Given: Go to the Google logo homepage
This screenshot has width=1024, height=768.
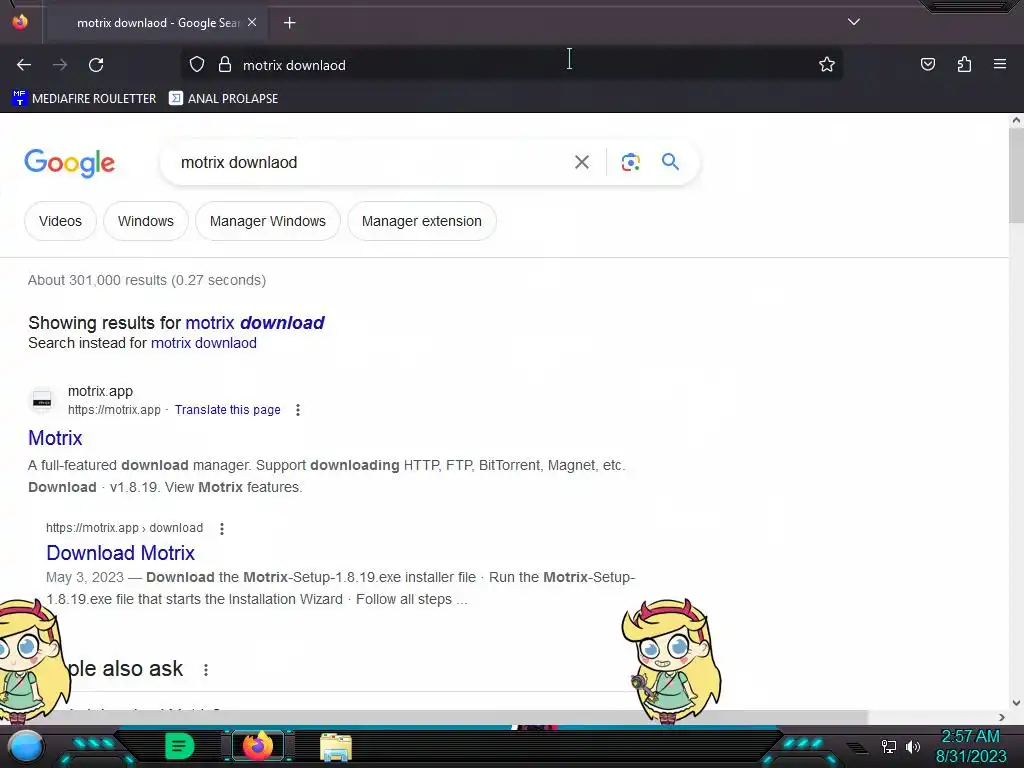Looking at the screenshot, I should (x=69, y=163).
